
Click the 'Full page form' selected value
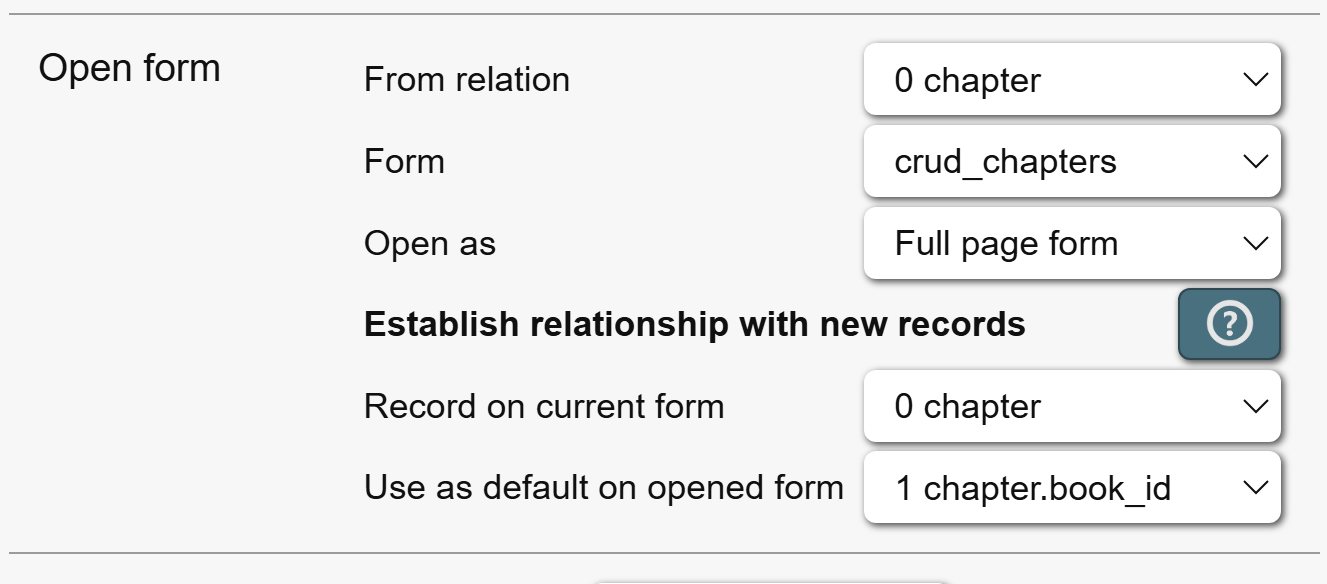(1006, 244)
